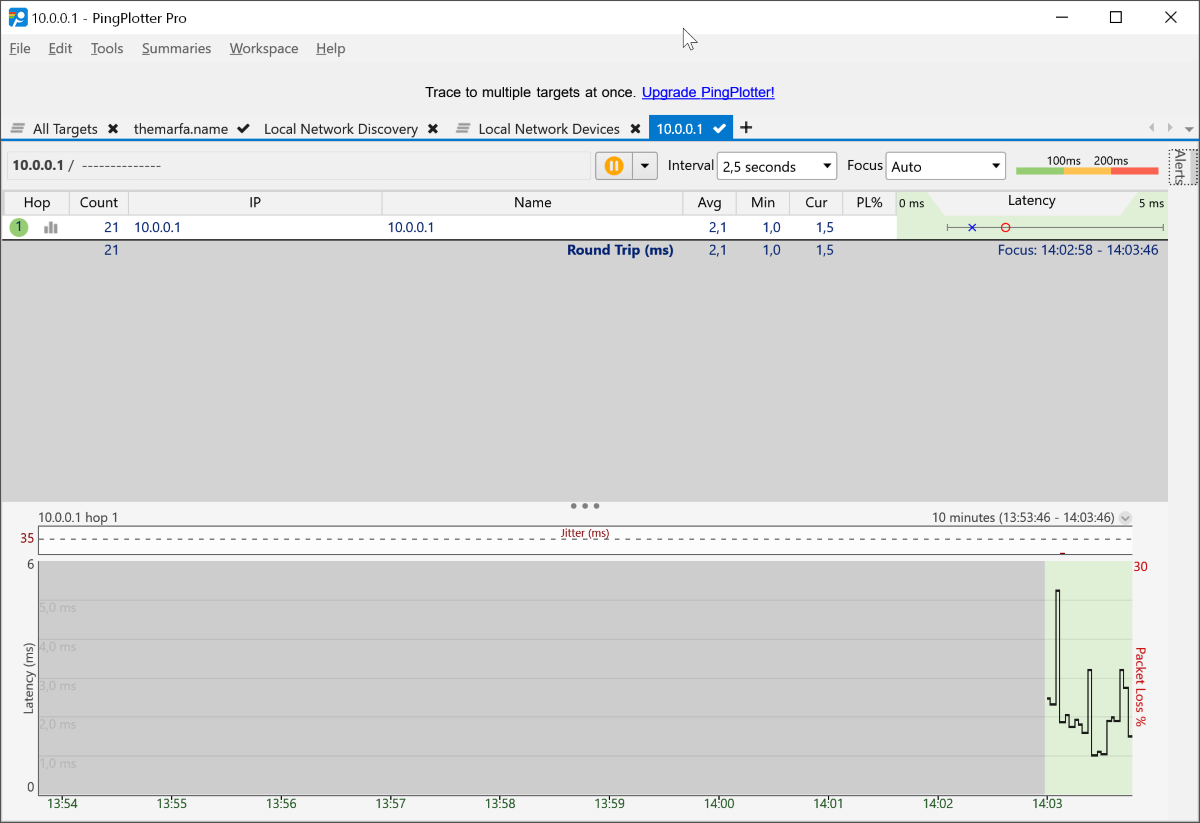Click the 10.0.0.1 target address field
The image size is (1200, 823).
tap(298, 166)
